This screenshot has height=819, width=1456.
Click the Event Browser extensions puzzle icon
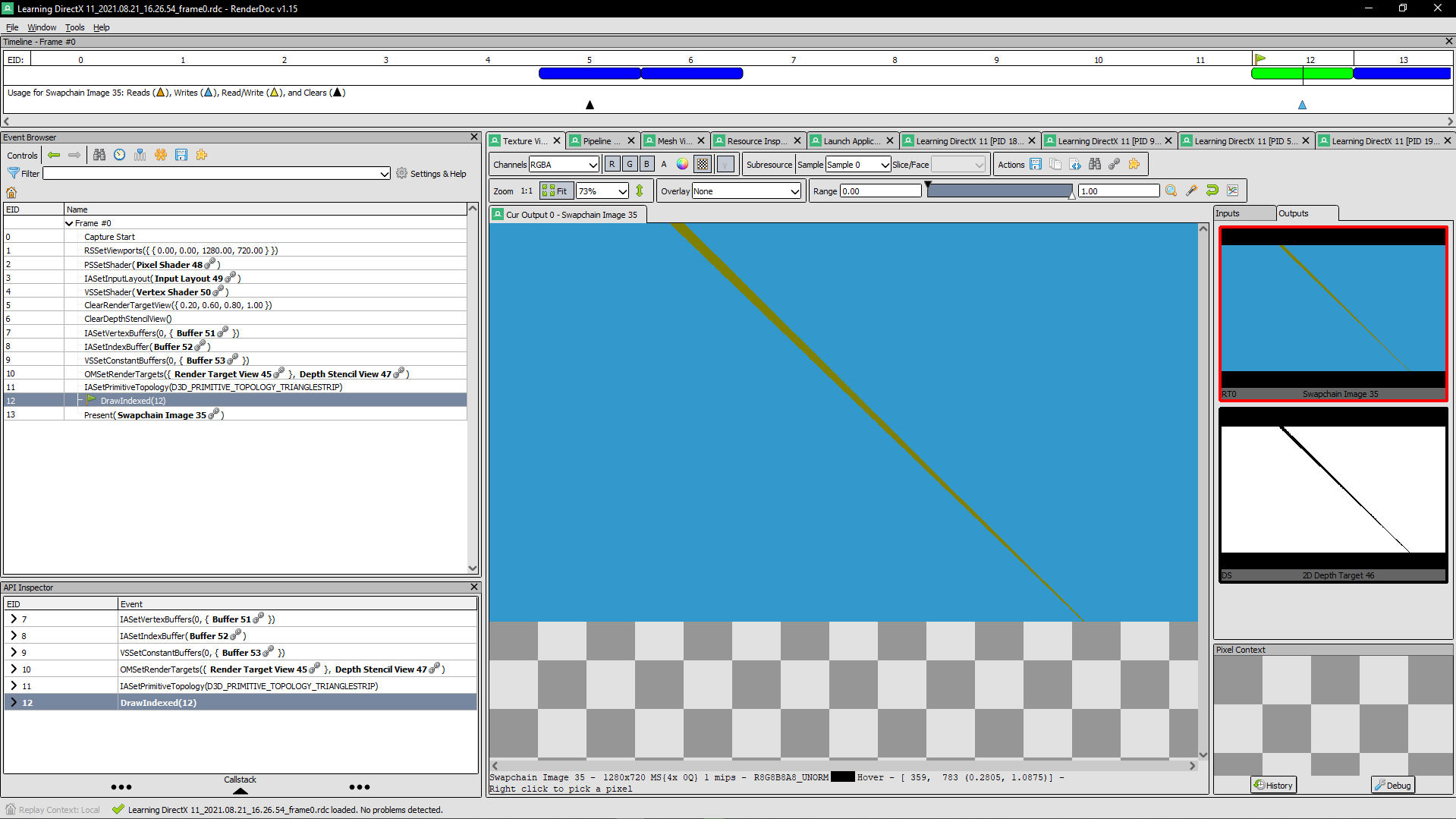(202, 155)
